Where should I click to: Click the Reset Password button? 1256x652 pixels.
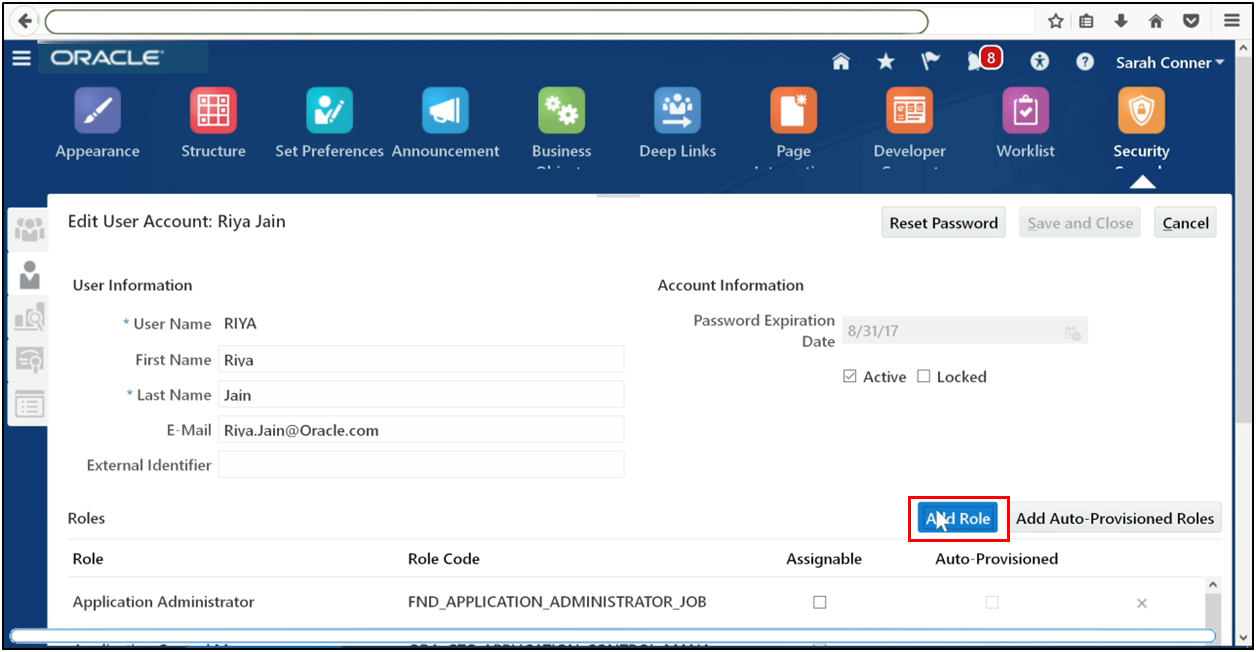942,222
